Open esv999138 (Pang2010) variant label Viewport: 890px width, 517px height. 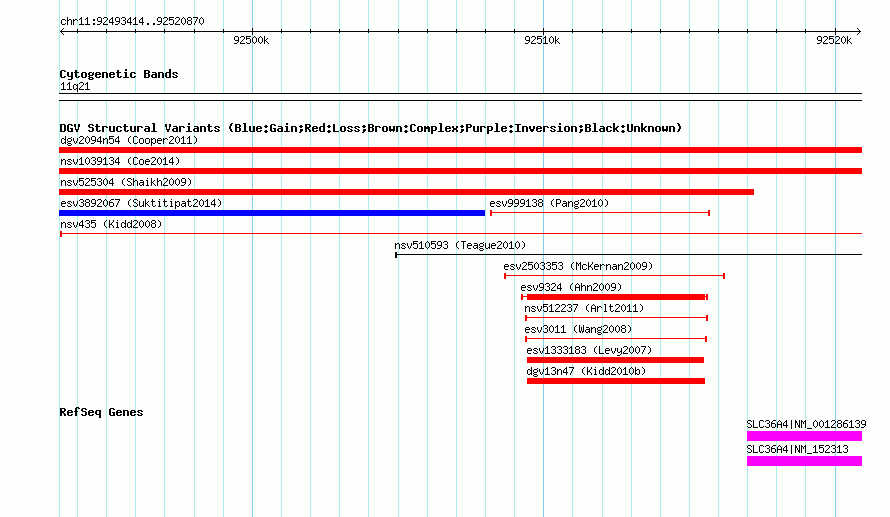point(549,203)
